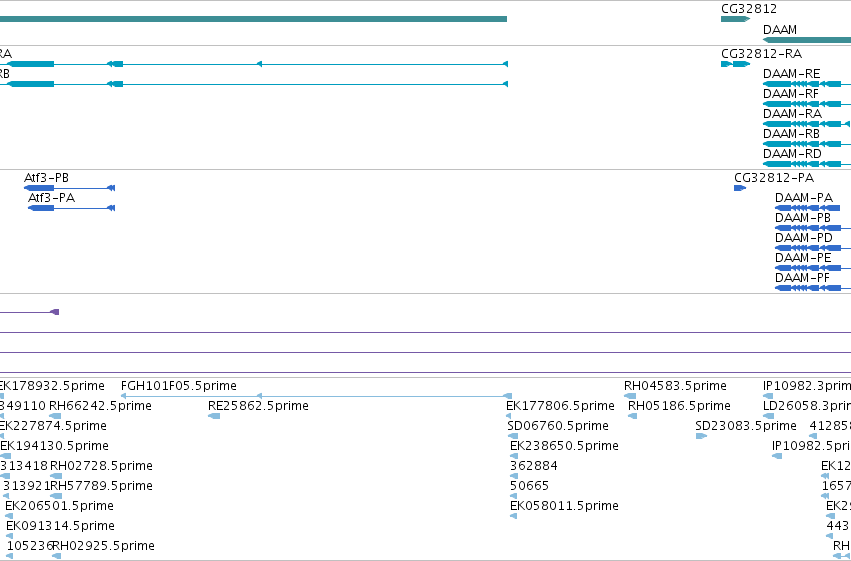Select the SD23083.5prime EST arrow
Viewport: 851px width, 561px height.
click(701, 436)
